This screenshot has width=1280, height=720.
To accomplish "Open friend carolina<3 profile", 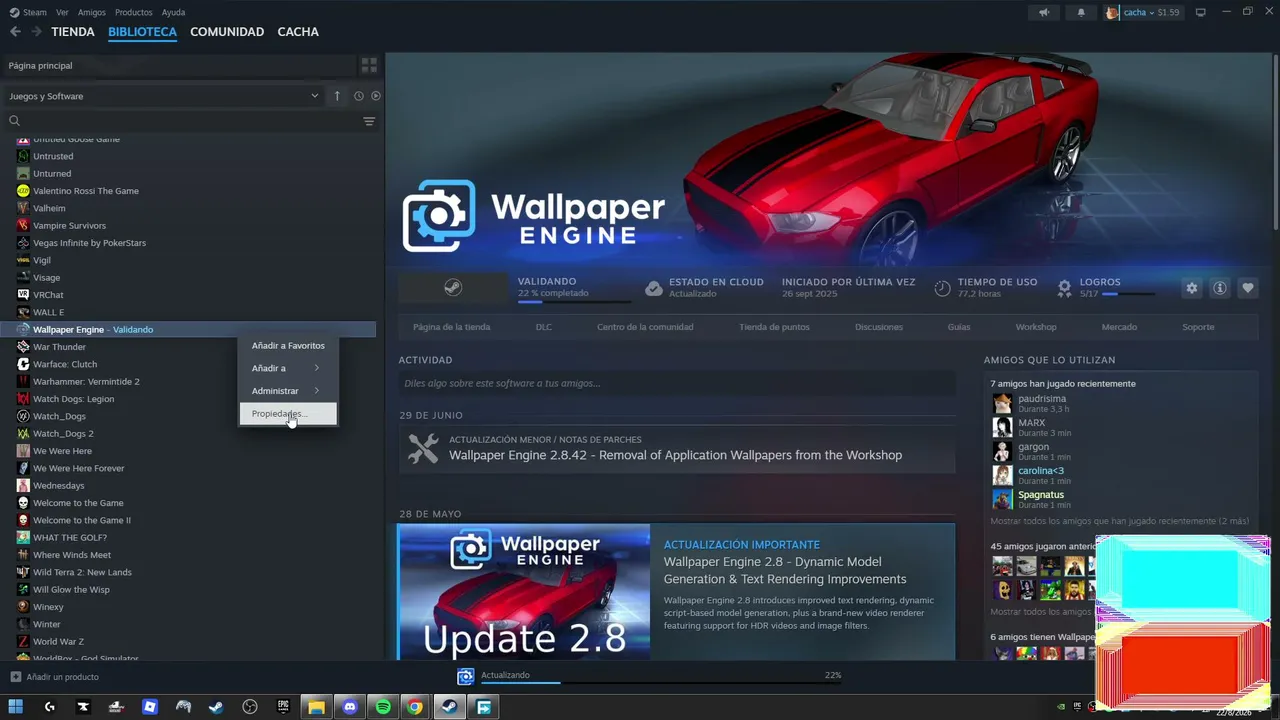I will pyautogui.click(x=1040, y=470).
